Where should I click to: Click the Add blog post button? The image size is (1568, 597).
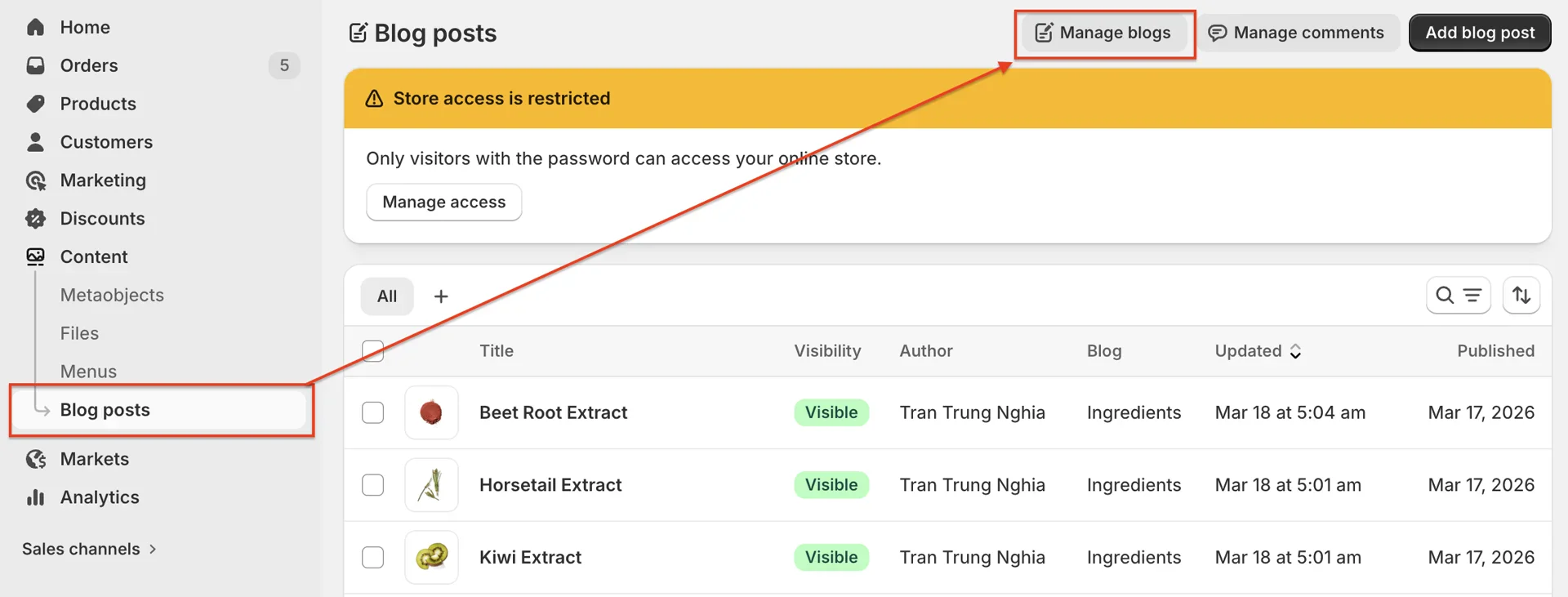coord(1479,33)
